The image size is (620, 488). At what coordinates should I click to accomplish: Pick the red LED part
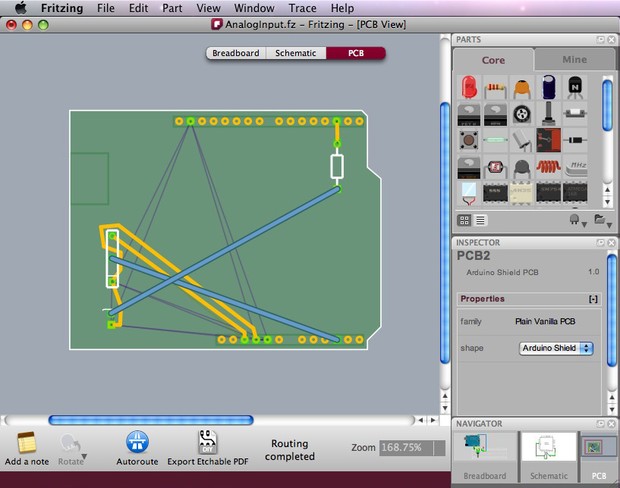[x=469, y=87]
